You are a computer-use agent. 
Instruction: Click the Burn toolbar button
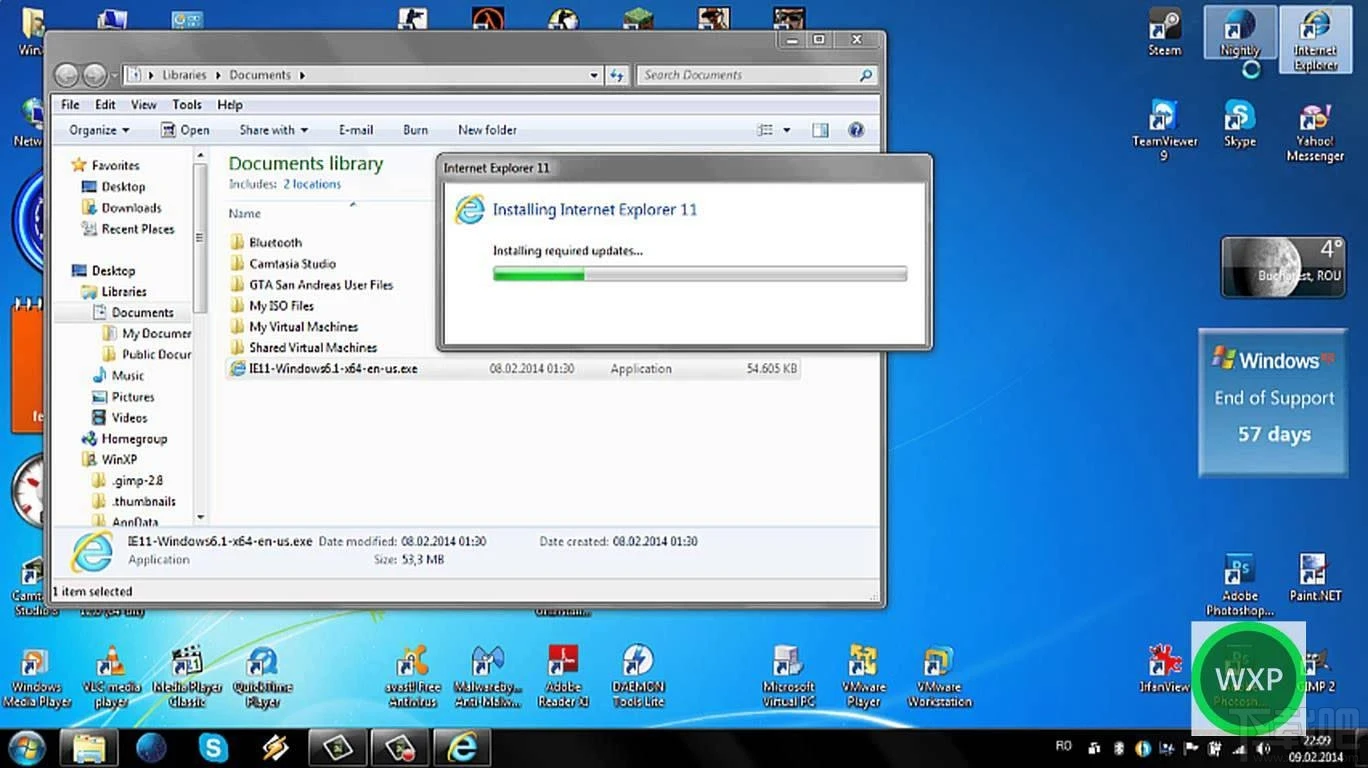(x=414, y=130)
